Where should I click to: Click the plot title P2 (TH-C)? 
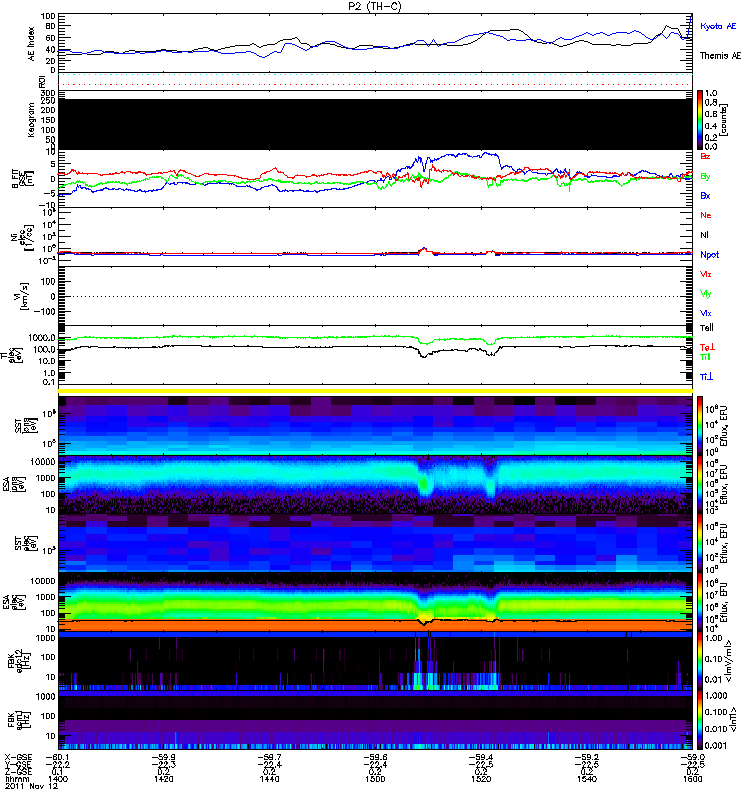[374, 6]
